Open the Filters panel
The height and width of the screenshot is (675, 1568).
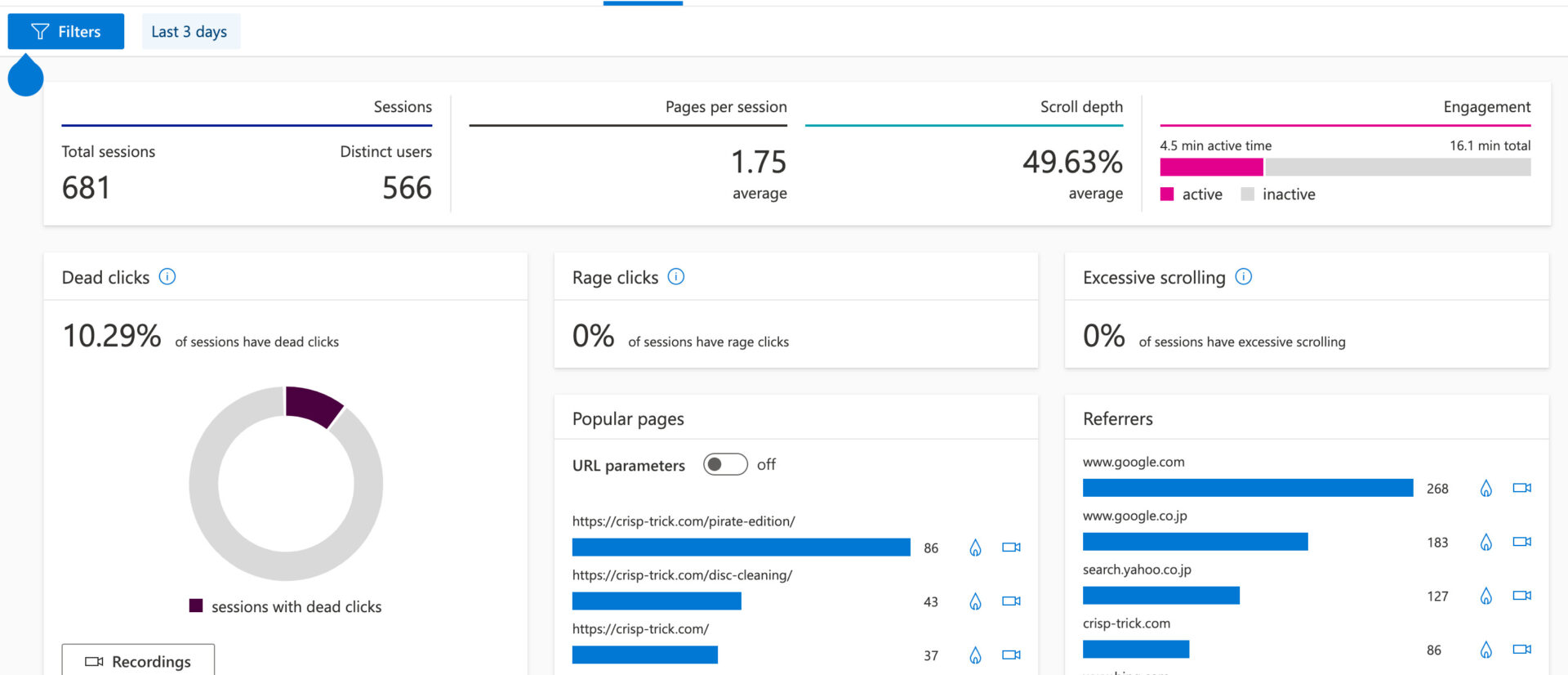pyautogui.click(x=66, y=31)
